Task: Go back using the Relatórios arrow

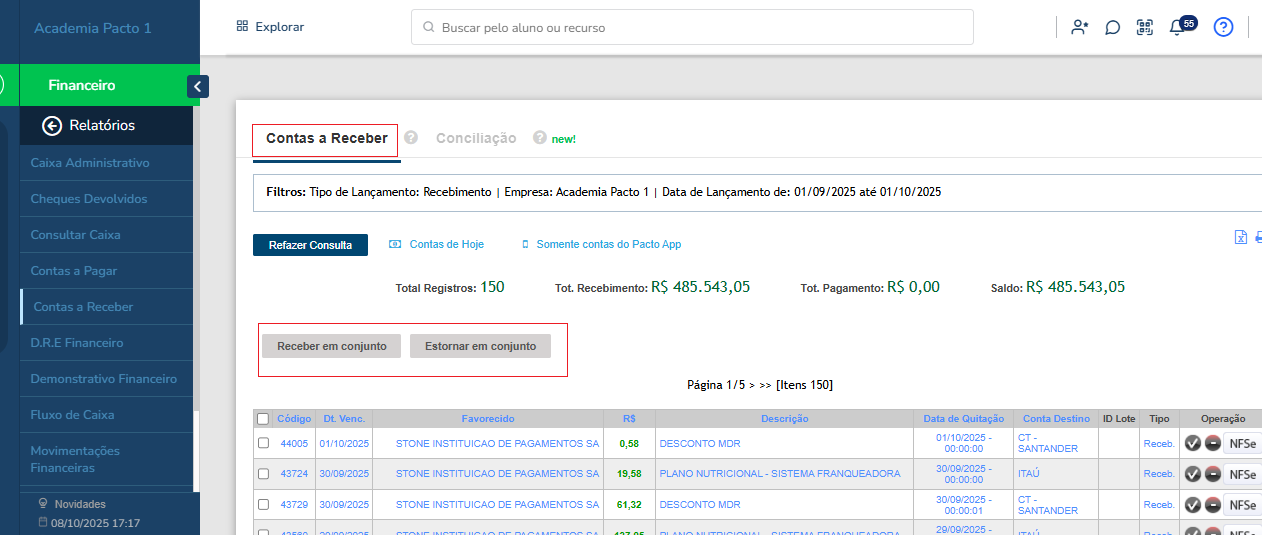Action: click(x=52, y=125)
